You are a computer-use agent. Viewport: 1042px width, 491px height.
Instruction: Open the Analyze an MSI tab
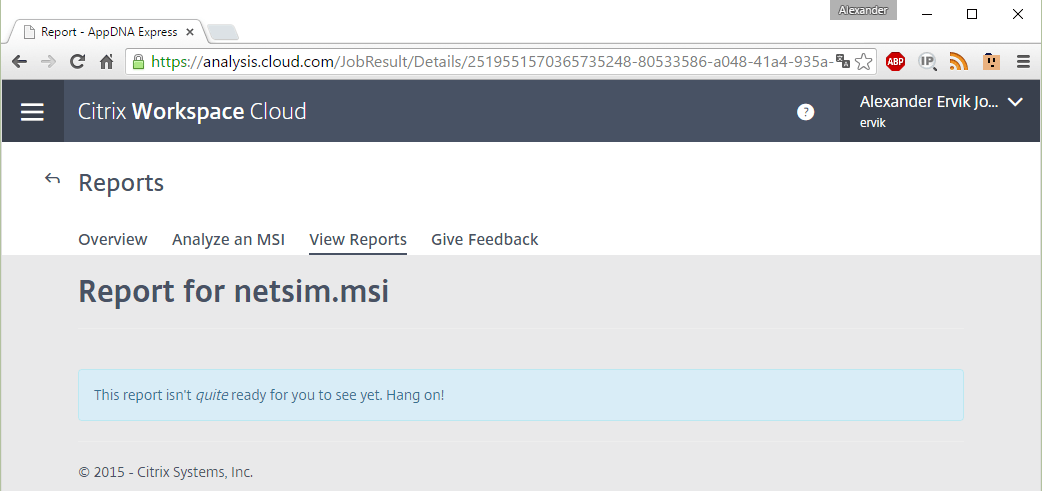coord(229,239)
